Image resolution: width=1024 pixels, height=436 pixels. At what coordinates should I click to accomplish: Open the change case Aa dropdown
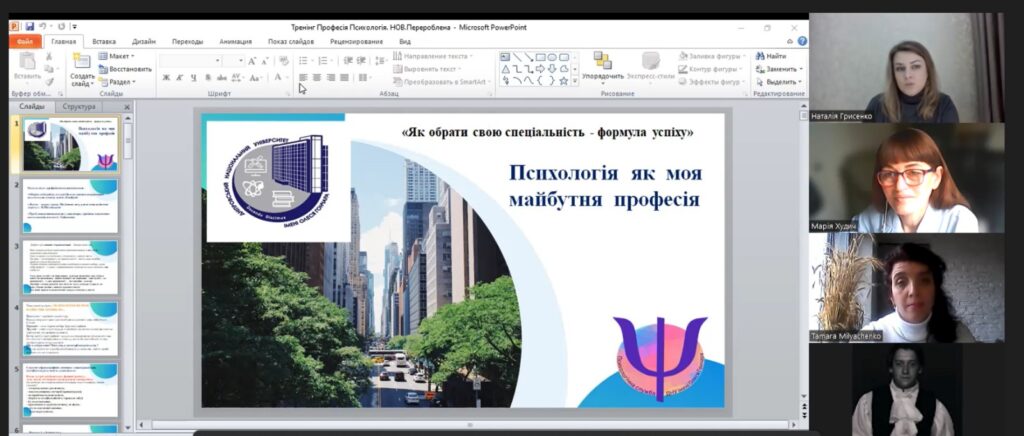(x=257, y=78)
